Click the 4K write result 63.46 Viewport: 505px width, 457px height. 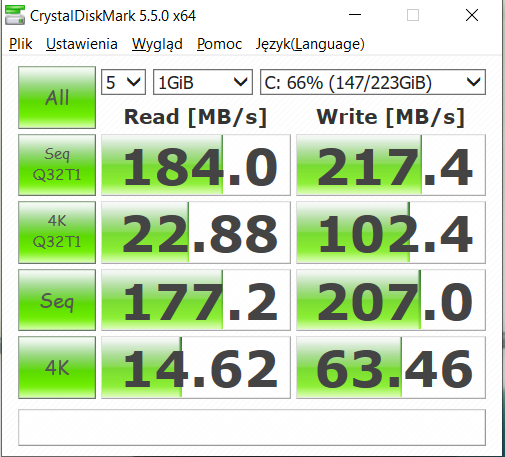click(391, 367)
